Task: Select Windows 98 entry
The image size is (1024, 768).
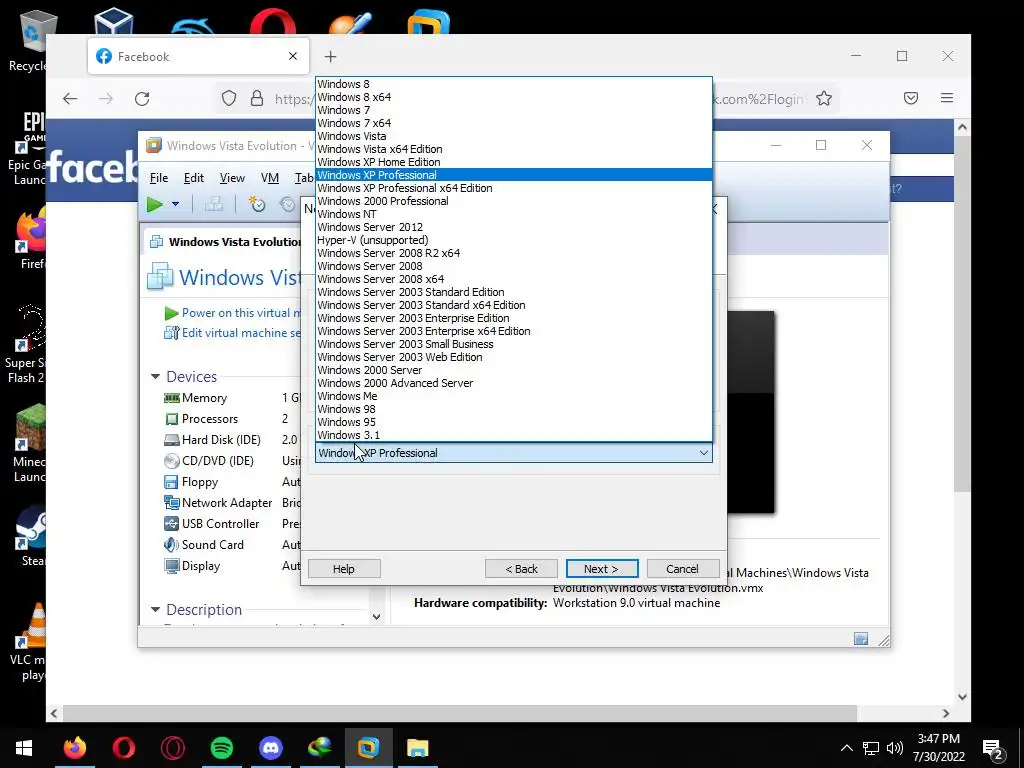Action: [513, 409]
